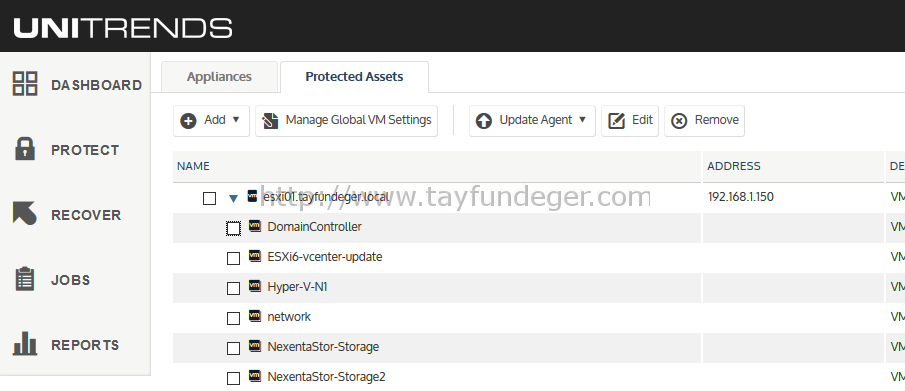Image resolution: width=905 pixels, height=391 pixels.
Task: Click the Remove button
Action: click(x=704, y=121)
